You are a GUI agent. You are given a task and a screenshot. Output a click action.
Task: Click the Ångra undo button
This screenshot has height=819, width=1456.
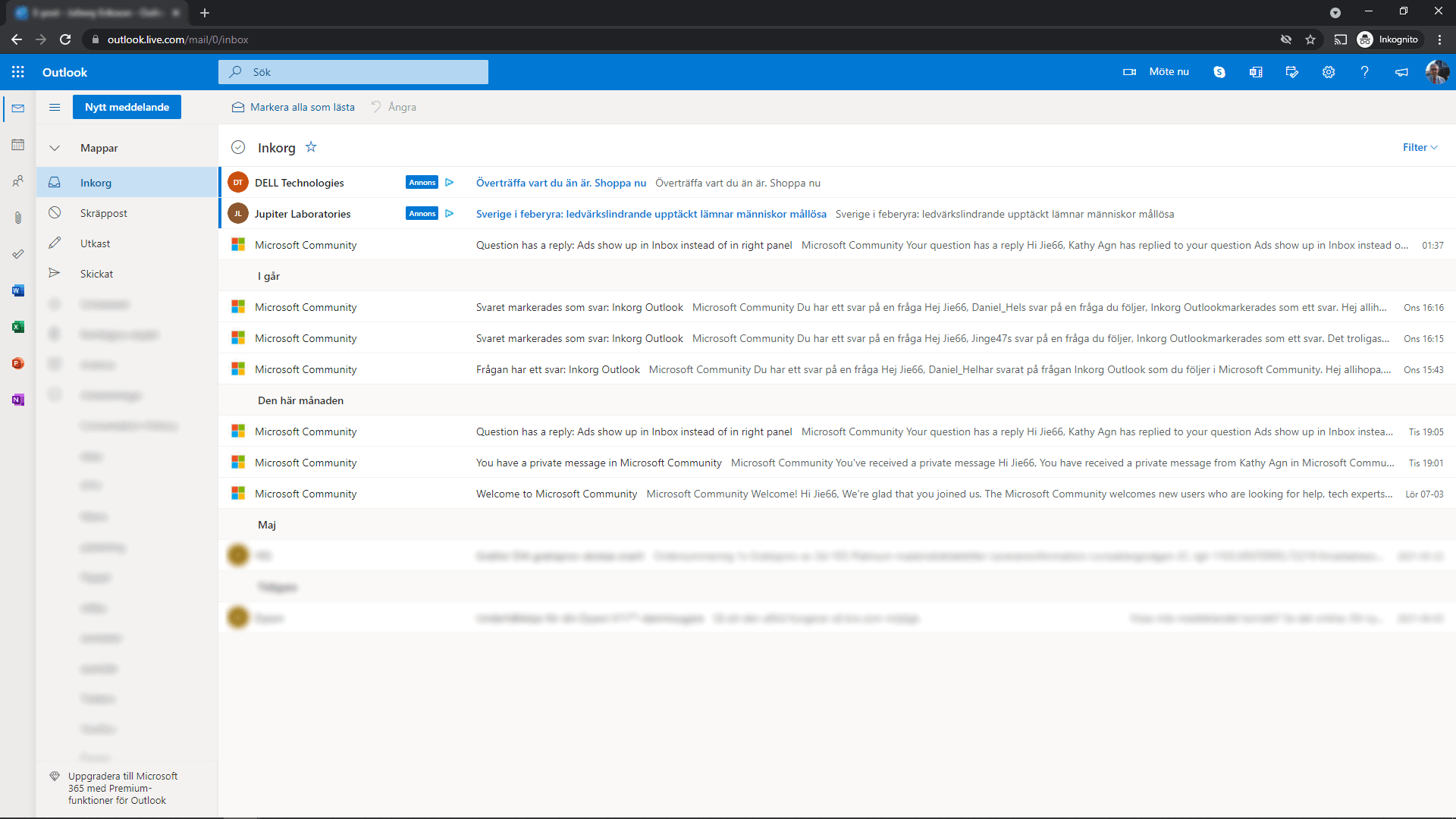[394, 107]
